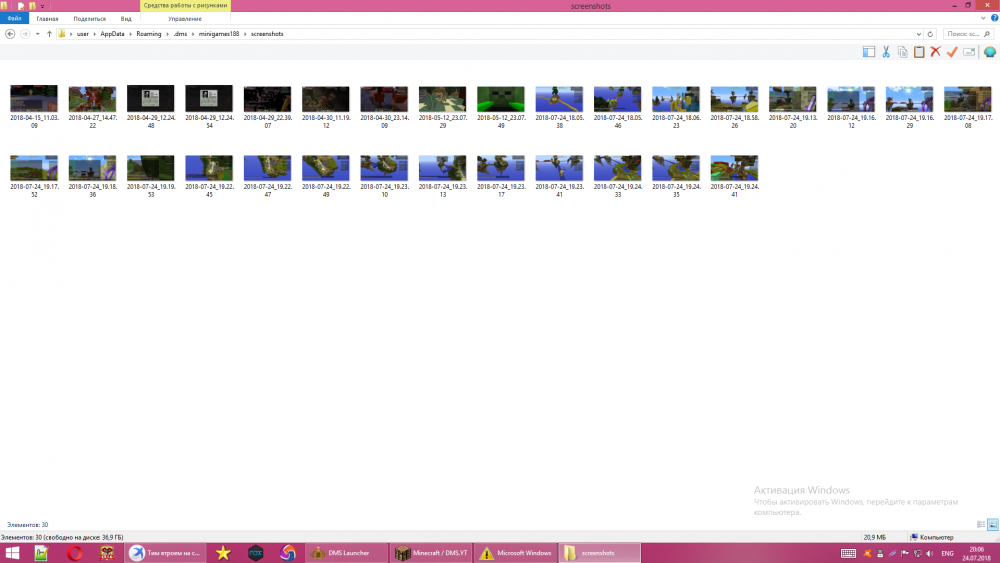The image size is (1000, 563).
Task: Go to user in the breadcrumb
Action: pos(83,34)
